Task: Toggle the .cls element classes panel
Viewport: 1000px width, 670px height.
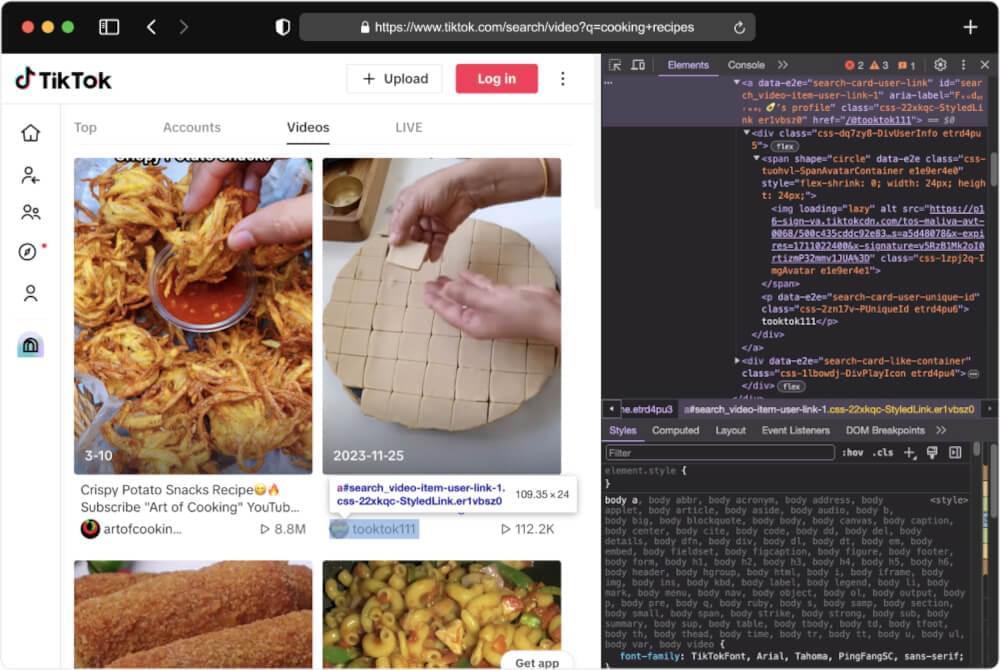Action: coord(883,453)
